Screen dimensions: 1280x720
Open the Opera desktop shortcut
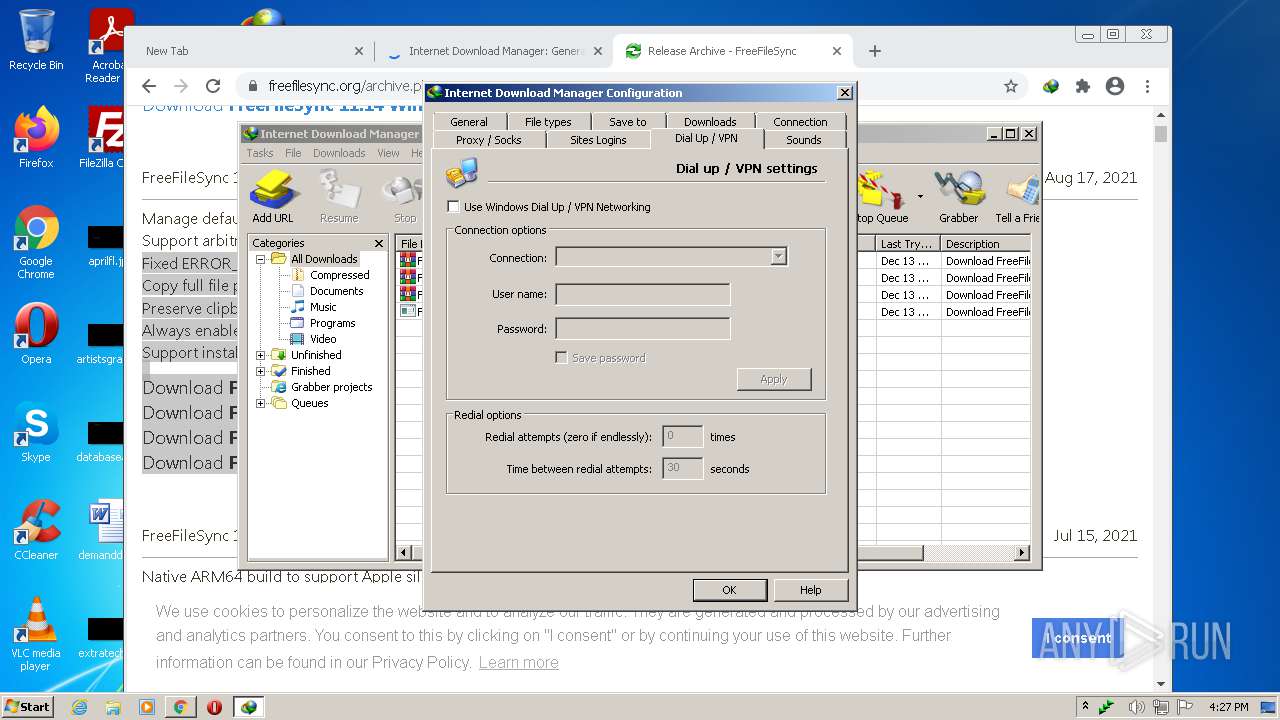(36, 334)
